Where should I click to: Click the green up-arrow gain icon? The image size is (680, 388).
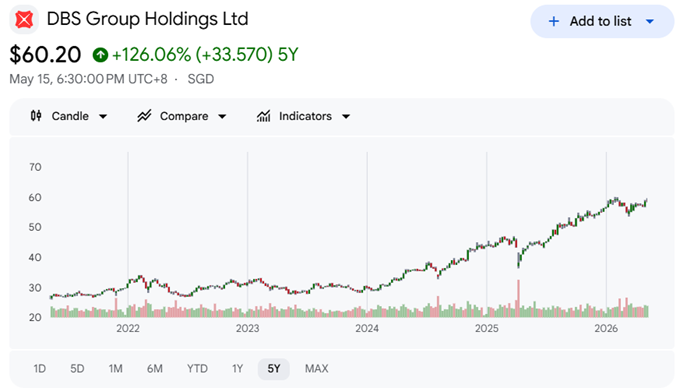pos(100,55)
